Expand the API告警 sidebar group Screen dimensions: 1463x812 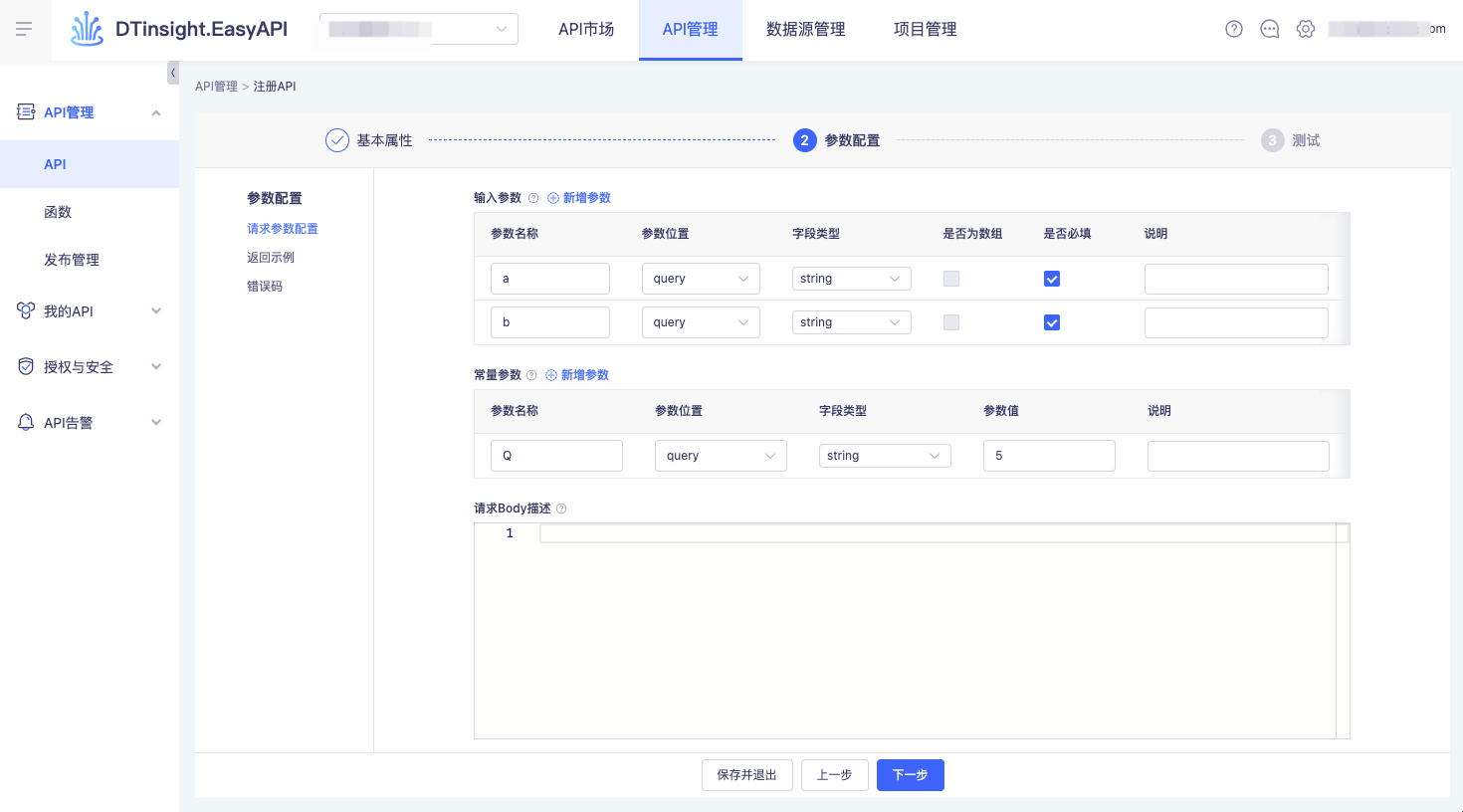[x=156, y=423]
